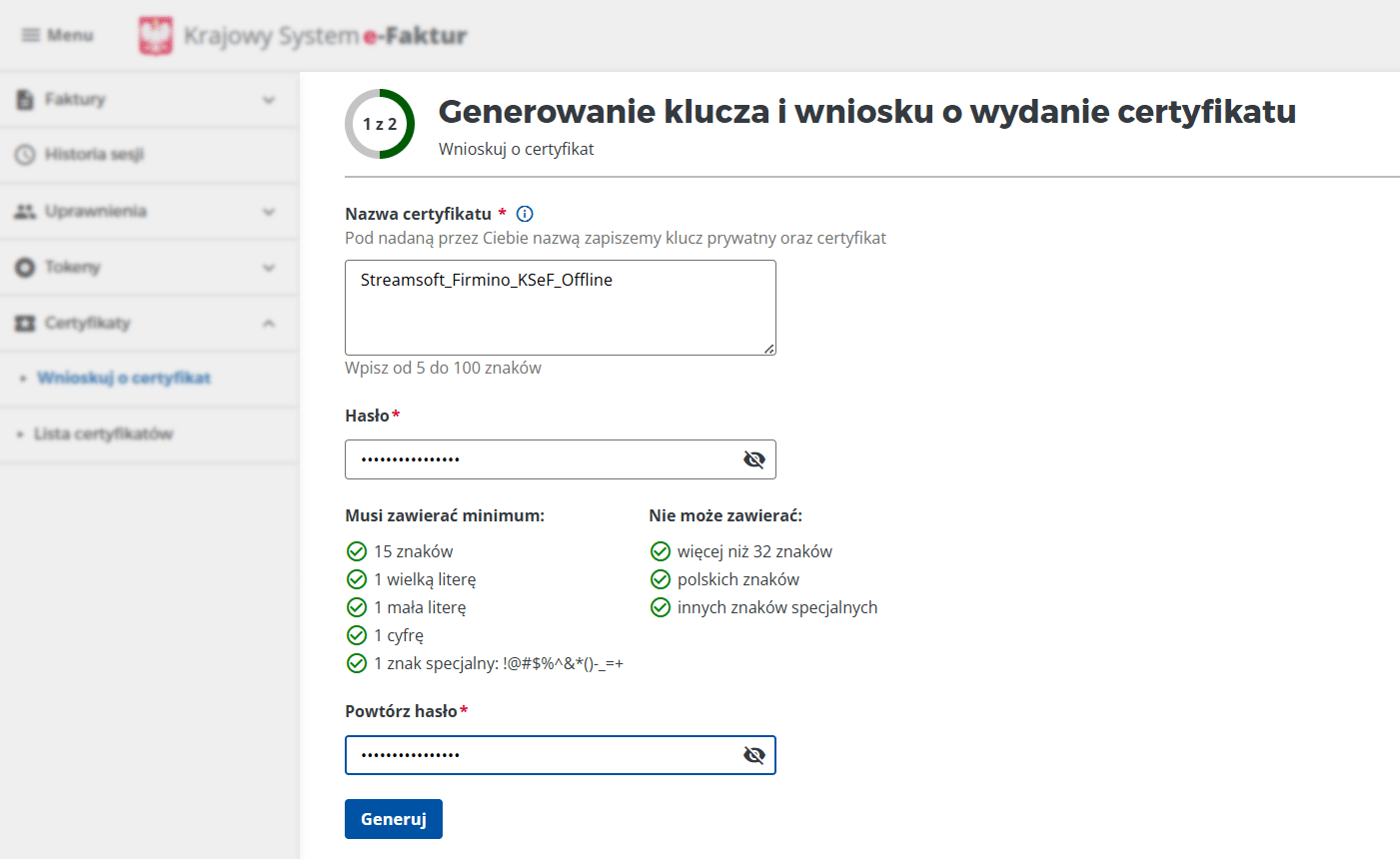Click the green checkmark beside 15 znaków

point(357,550)
